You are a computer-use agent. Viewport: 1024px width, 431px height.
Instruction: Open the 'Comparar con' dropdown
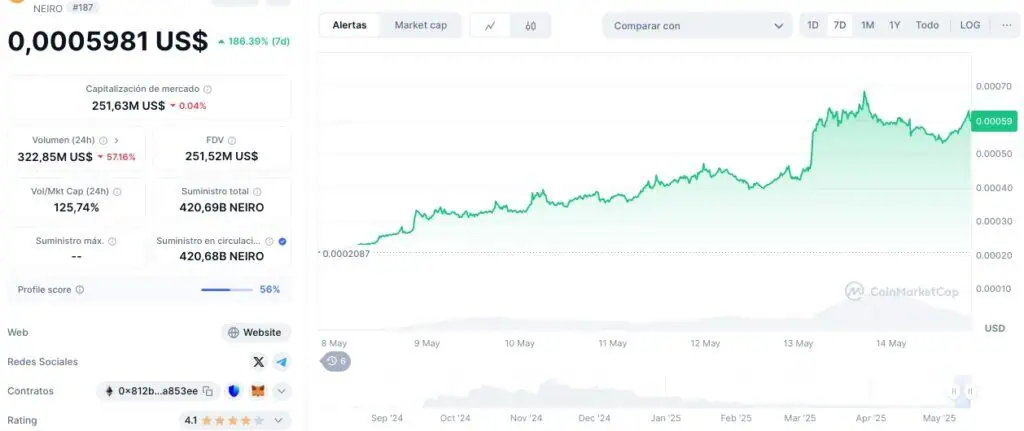coord(697,25)
